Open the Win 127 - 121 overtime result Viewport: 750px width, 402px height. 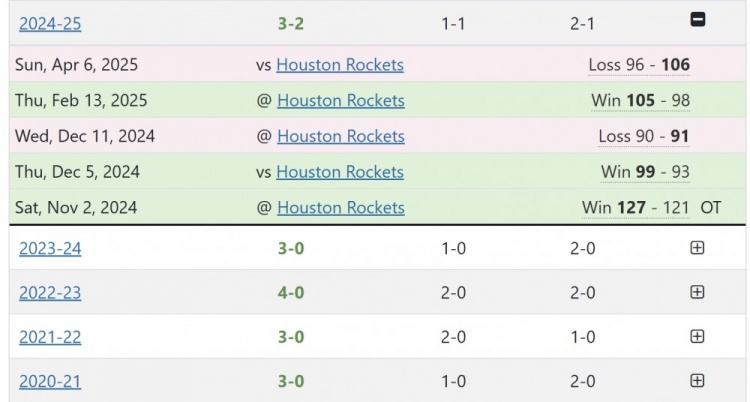635,208
